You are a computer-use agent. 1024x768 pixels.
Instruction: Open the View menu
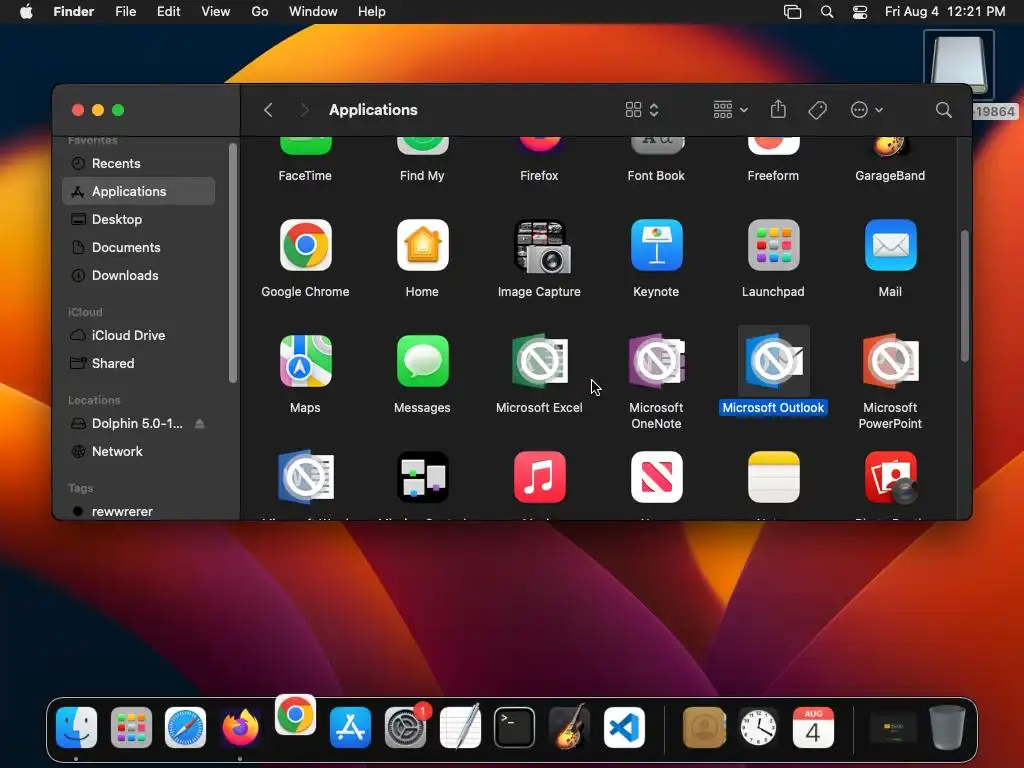216,12
